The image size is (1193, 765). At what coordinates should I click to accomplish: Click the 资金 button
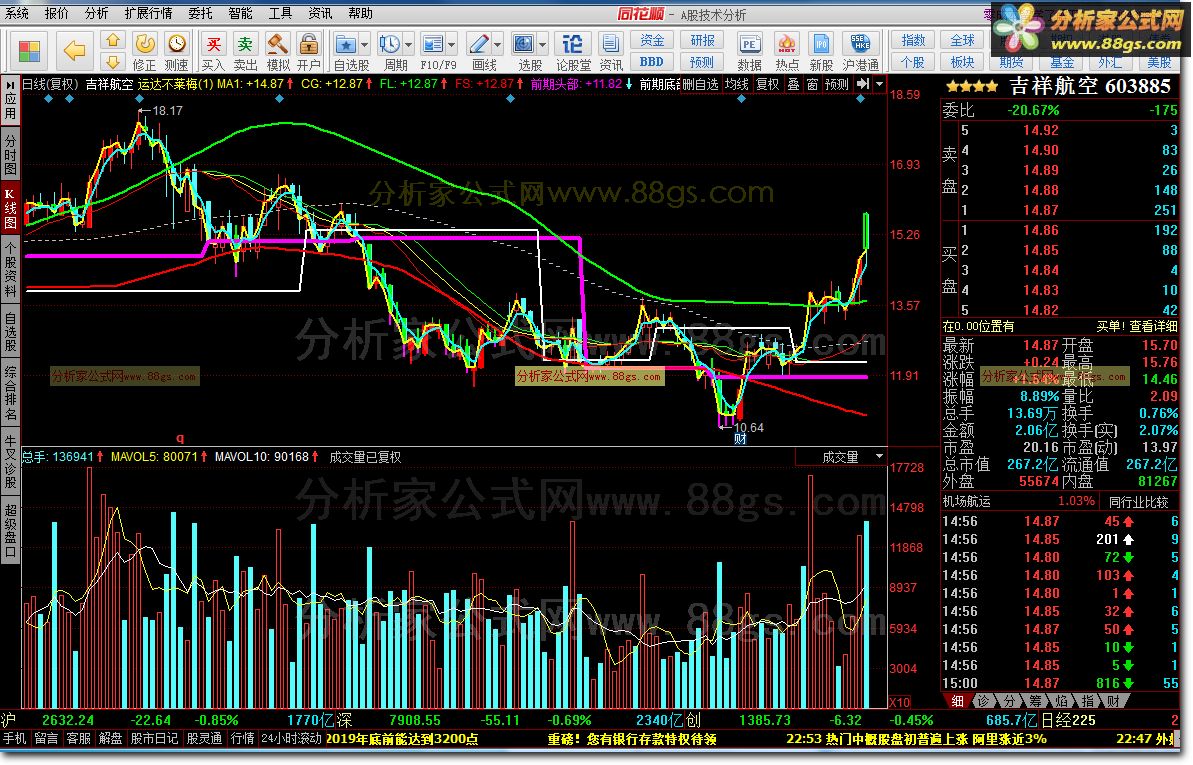pyautogui.click(x=652, y=40)
